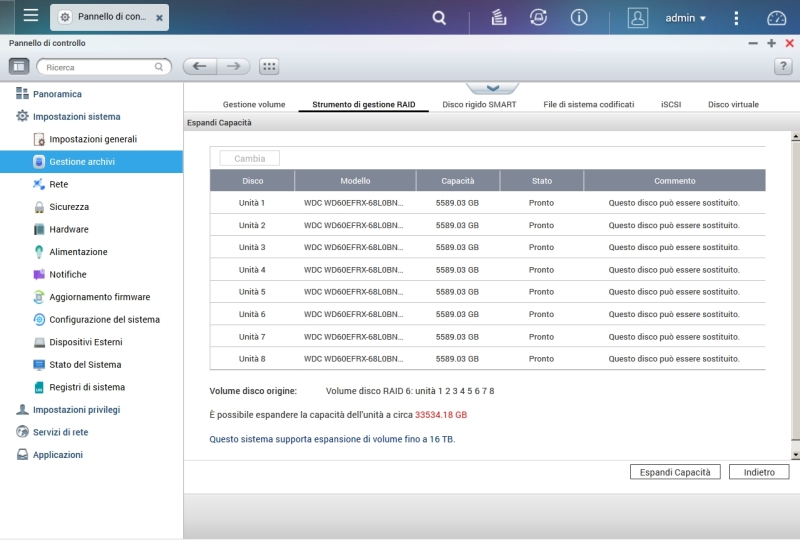Open the main hamburger menu

(30, 17)
